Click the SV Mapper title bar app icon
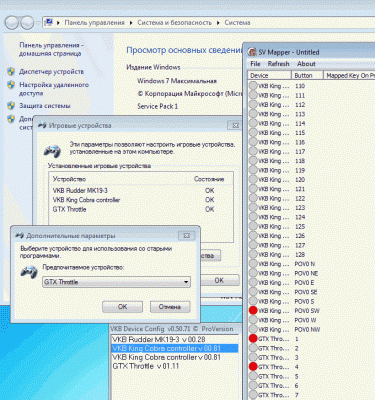The width and height of the screenshot is (375, 400). 252,52
